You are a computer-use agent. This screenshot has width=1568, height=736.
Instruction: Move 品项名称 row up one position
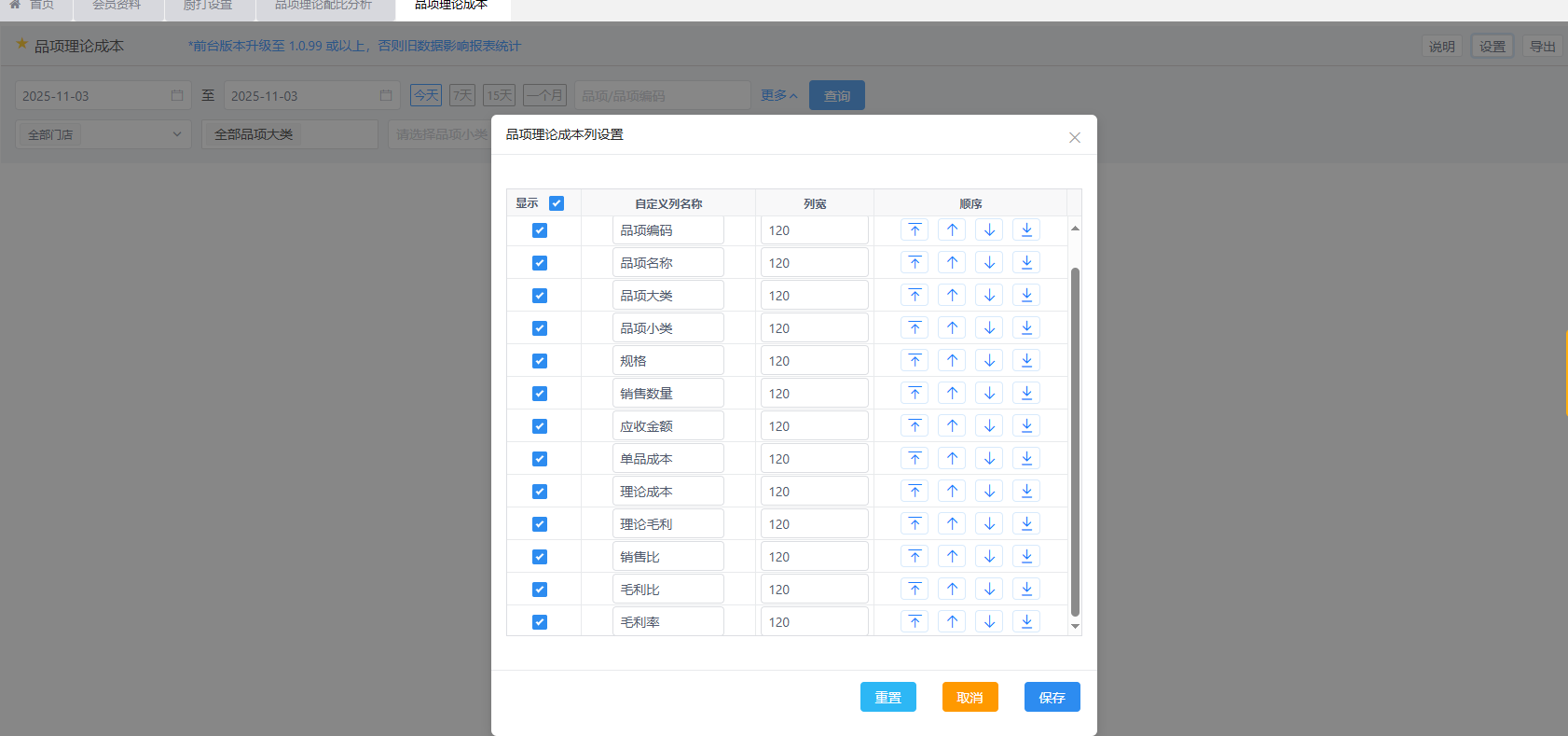coord(952,263)
